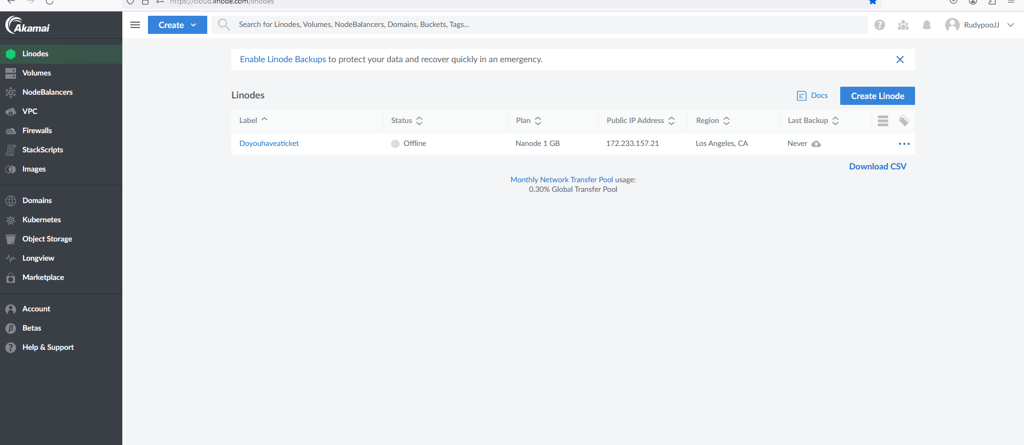Toggle group by tag icon
This screenshot has width=1024, height=445.
[x=904, y=121]
